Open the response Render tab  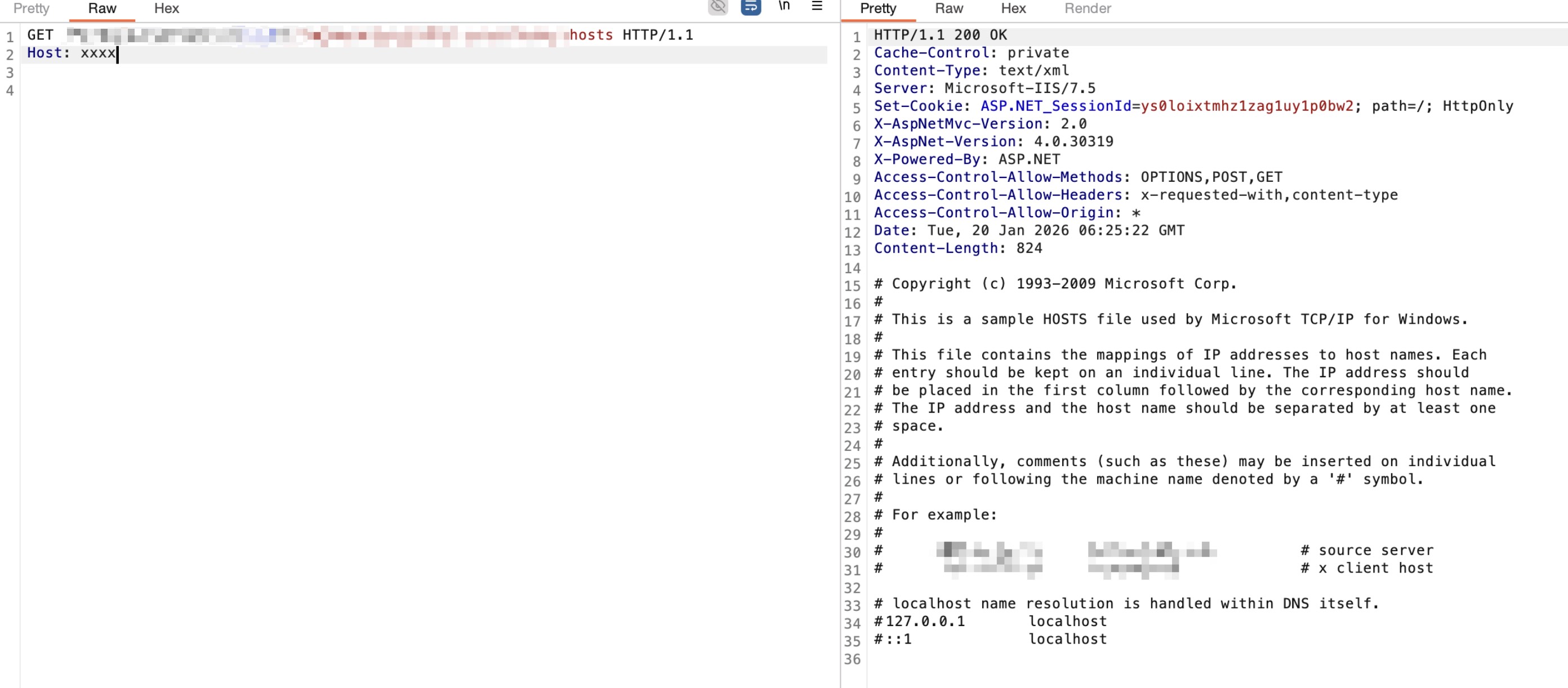click(1087, 8)
